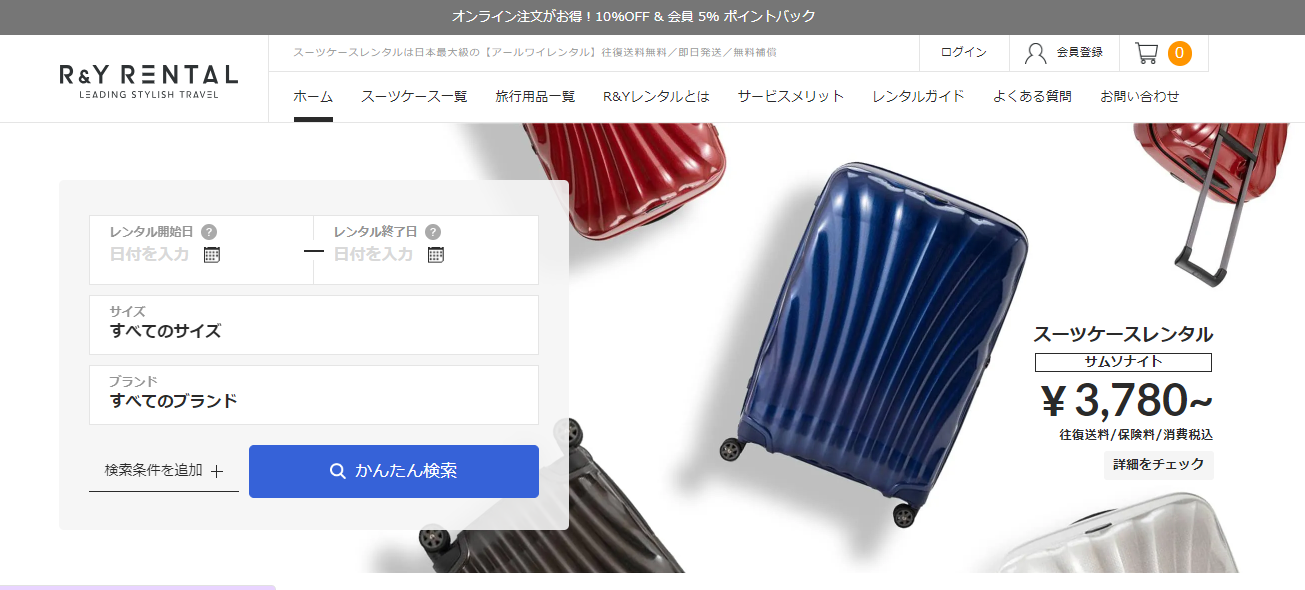
Task: Open スーツケース一覧 in navigation
Action: 414,97
